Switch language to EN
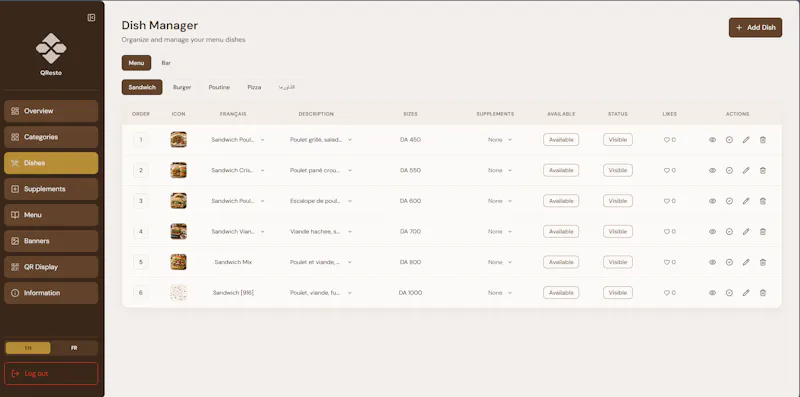The width and height of the screenshot is (800, 397). pyautogui.click(x=28, y=348)
